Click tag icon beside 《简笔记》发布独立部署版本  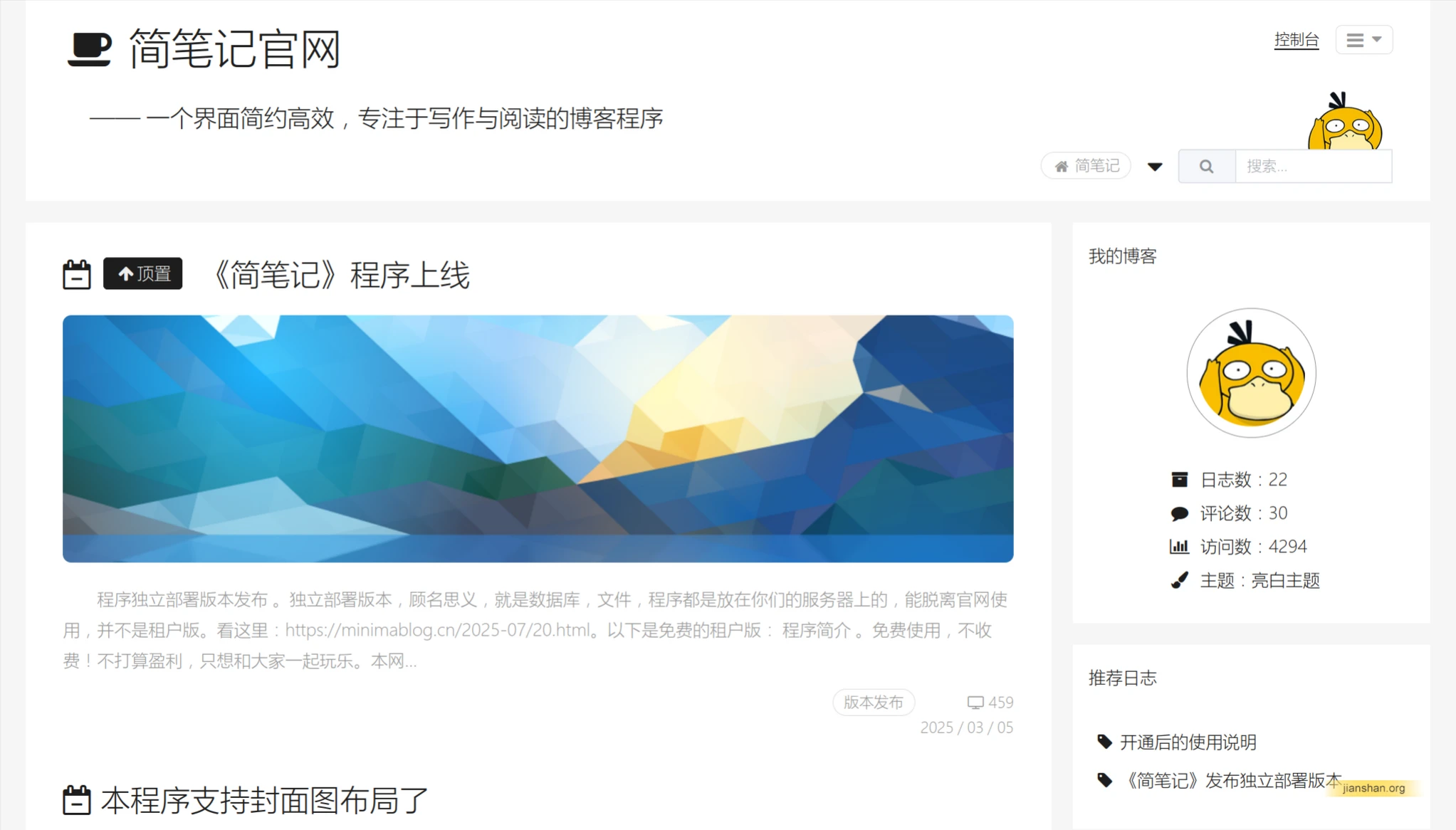point(1104,780)
